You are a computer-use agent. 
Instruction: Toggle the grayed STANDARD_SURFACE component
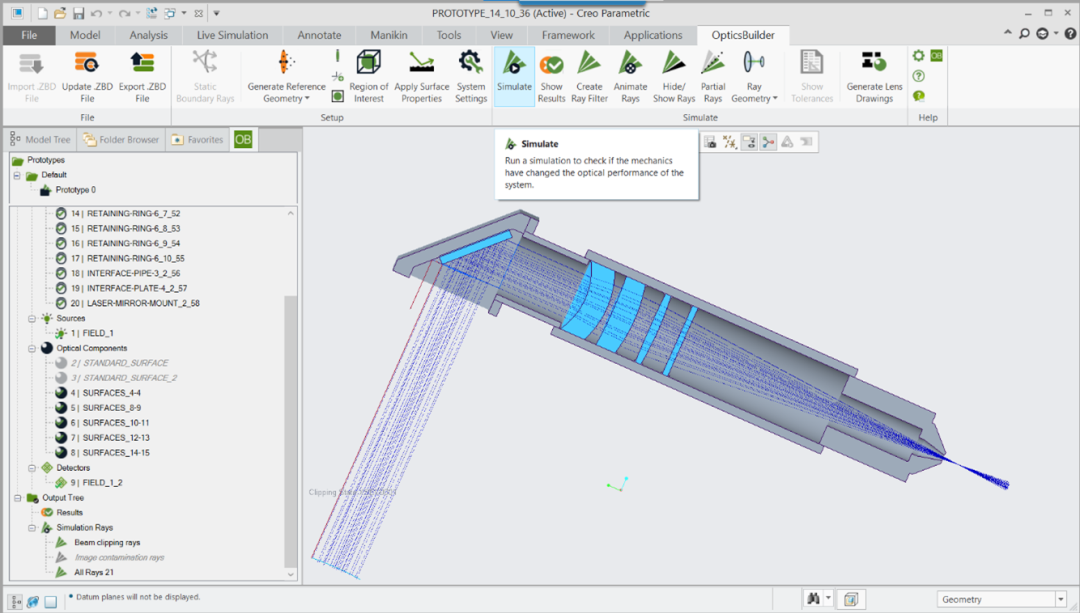tap(61, 363)
